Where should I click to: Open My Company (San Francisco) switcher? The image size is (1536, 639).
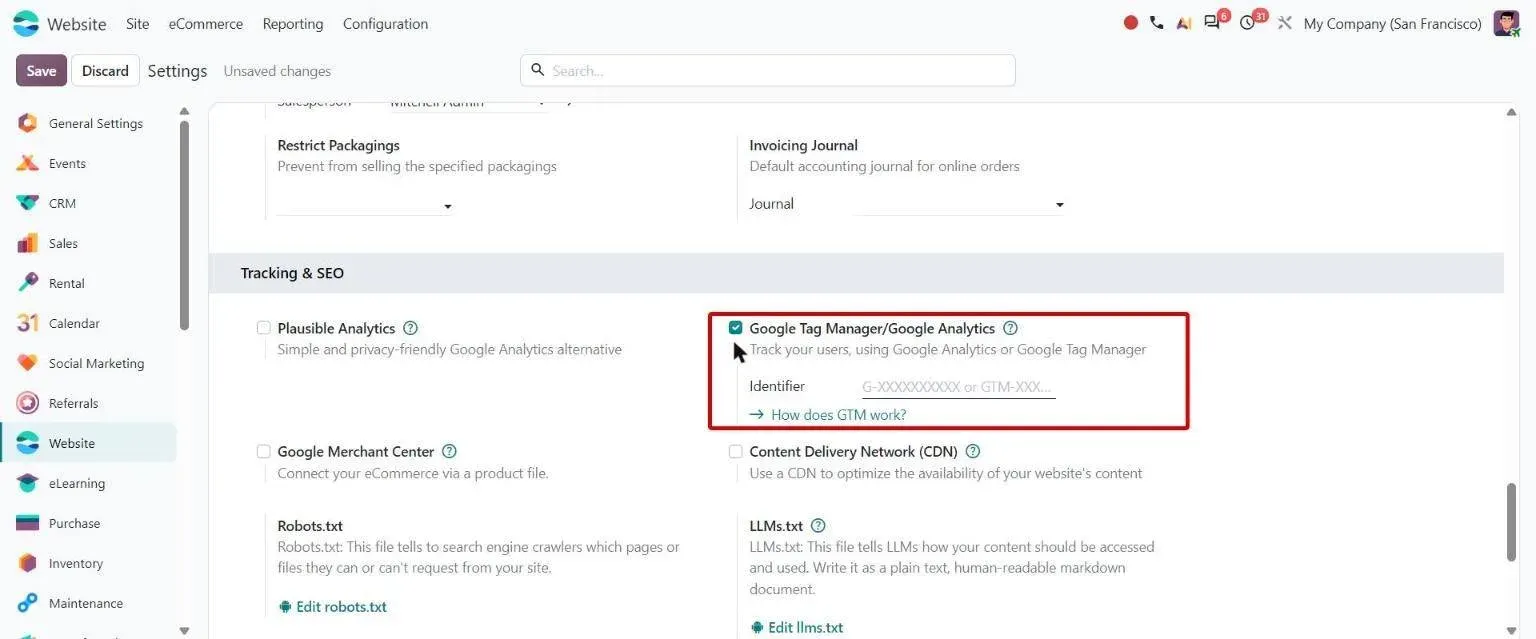coord(1392,23)
